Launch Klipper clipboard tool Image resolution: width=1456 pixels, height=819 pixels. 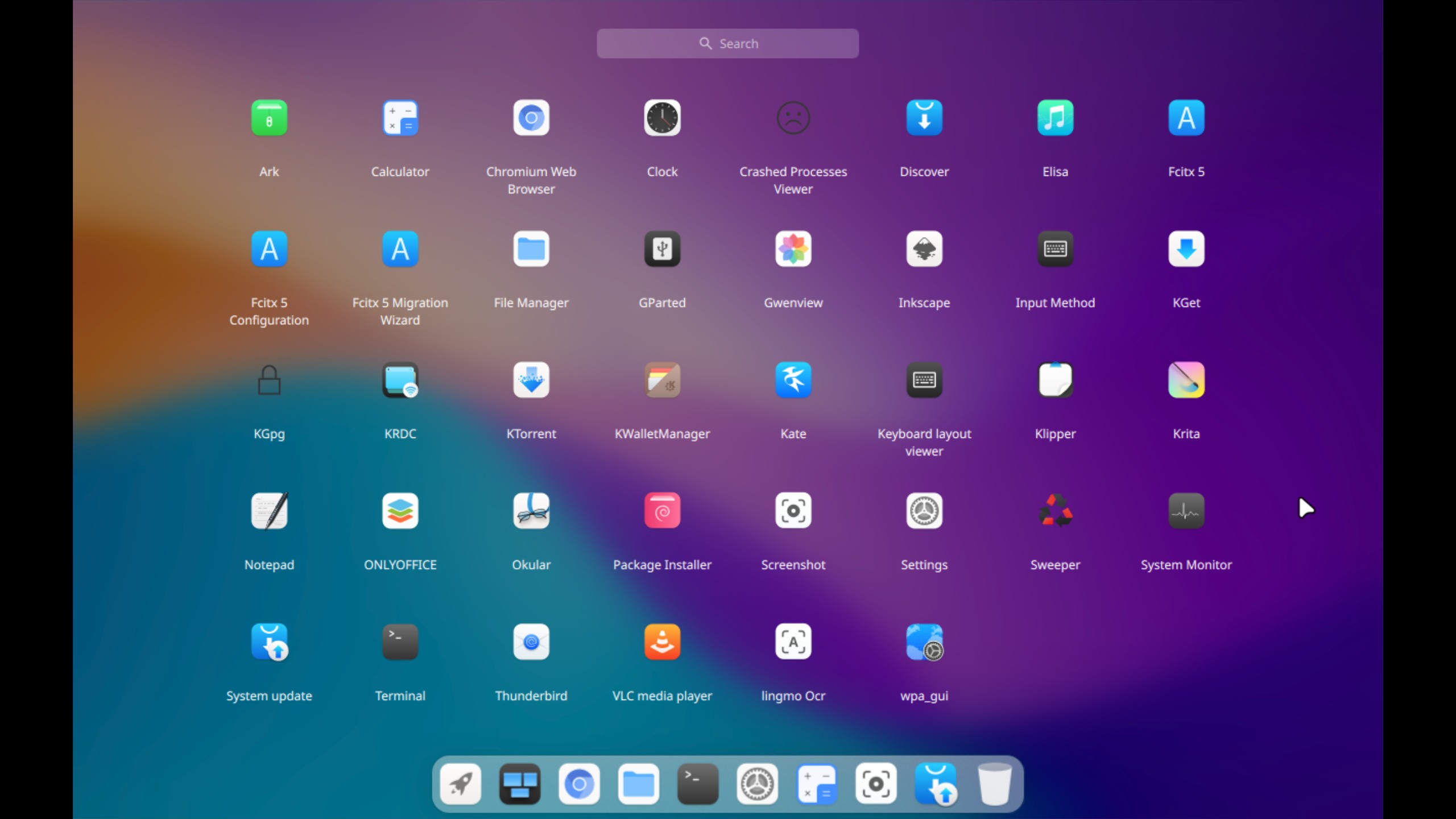(1055, 380)
